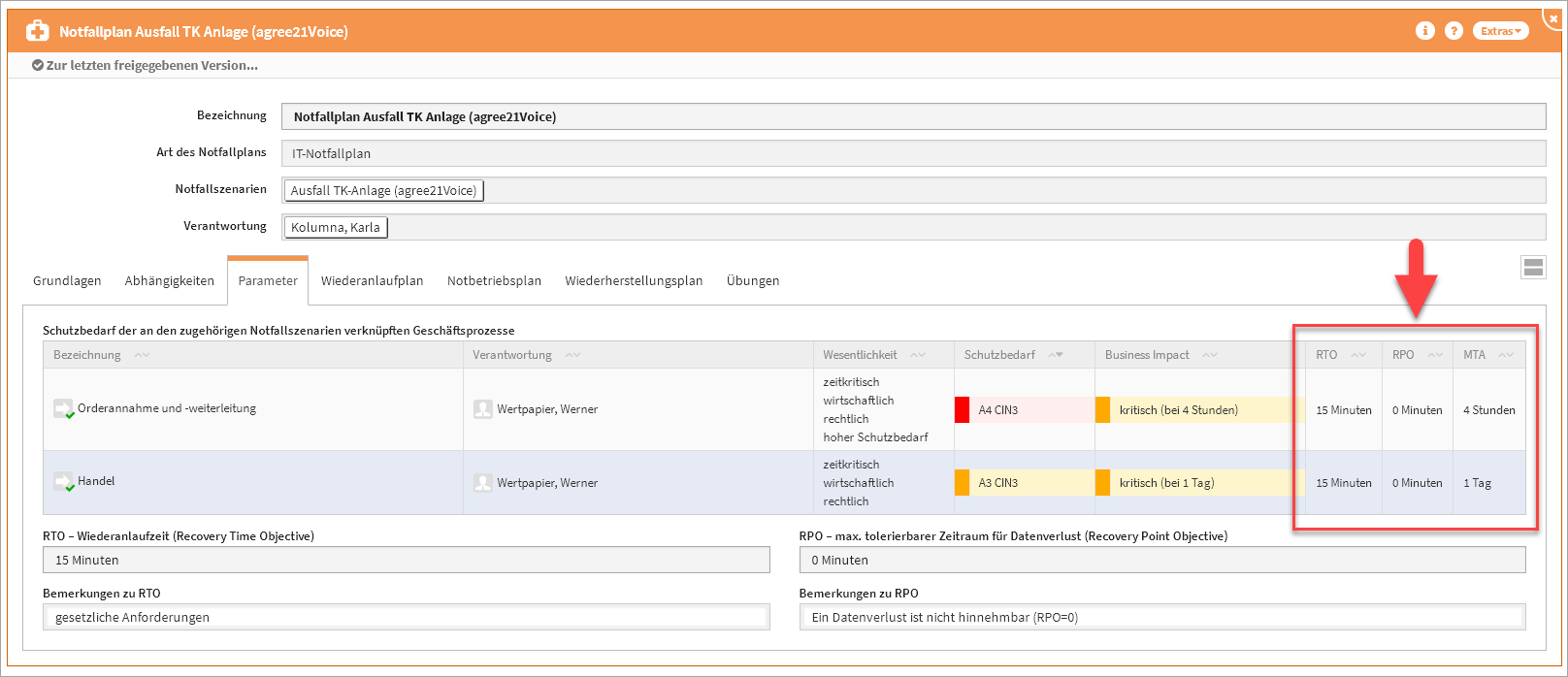Click the Bemerkungen zu RTO text field
This screenshot has width=1568, height=677.
pos(406,618)
